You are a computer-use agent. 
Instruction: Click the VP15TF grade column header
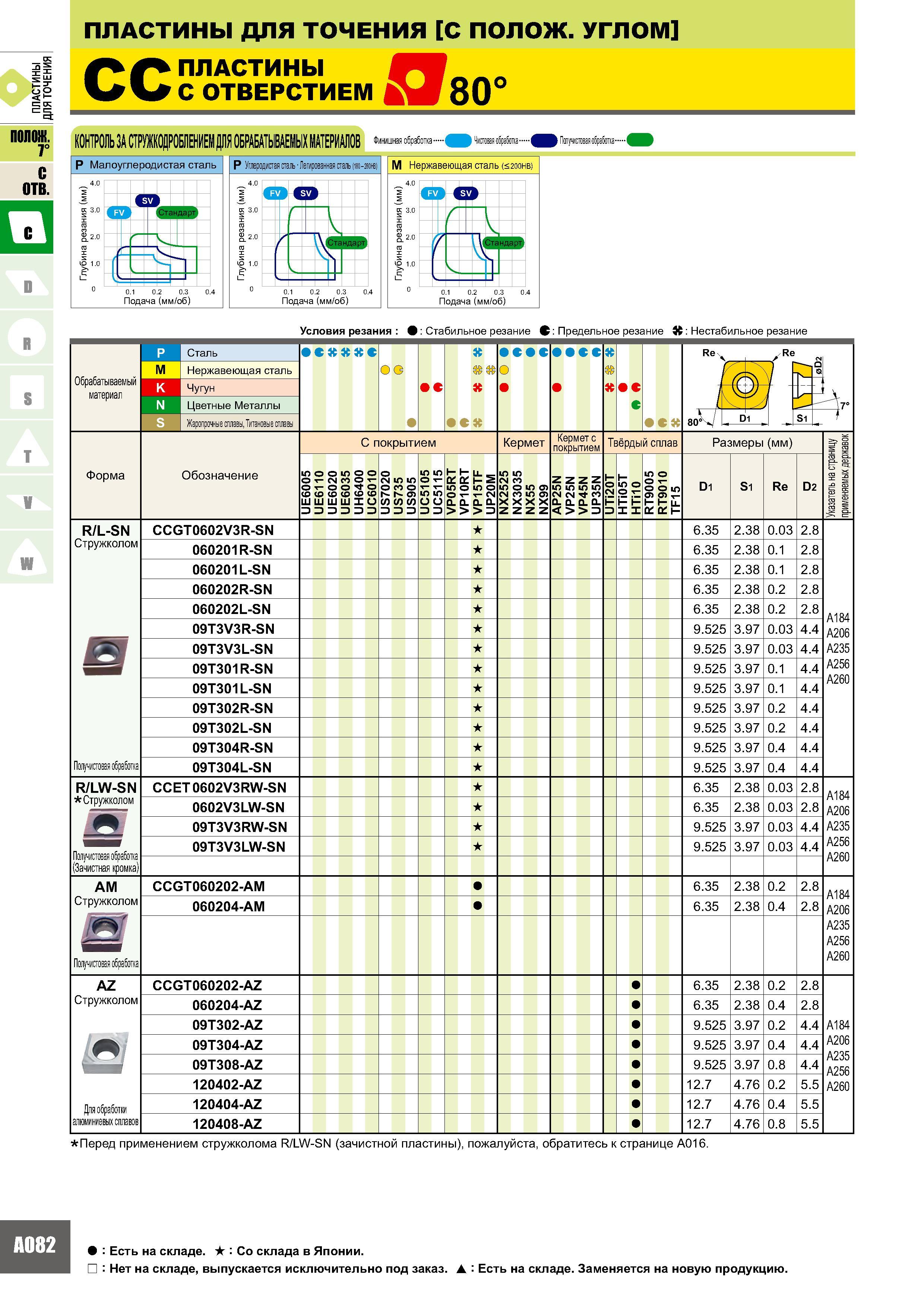click(x=478, y=492)
